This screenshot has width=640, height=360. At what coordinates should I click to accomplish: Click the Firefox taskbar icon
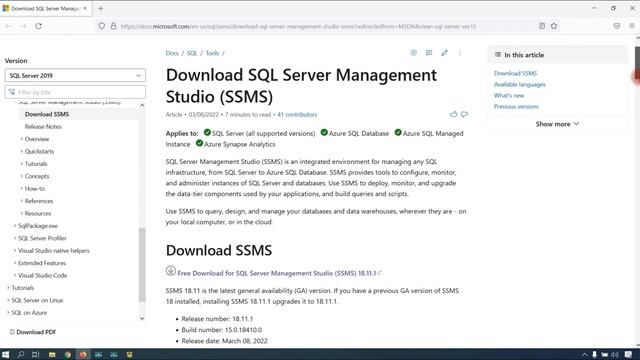pos(83,354)
